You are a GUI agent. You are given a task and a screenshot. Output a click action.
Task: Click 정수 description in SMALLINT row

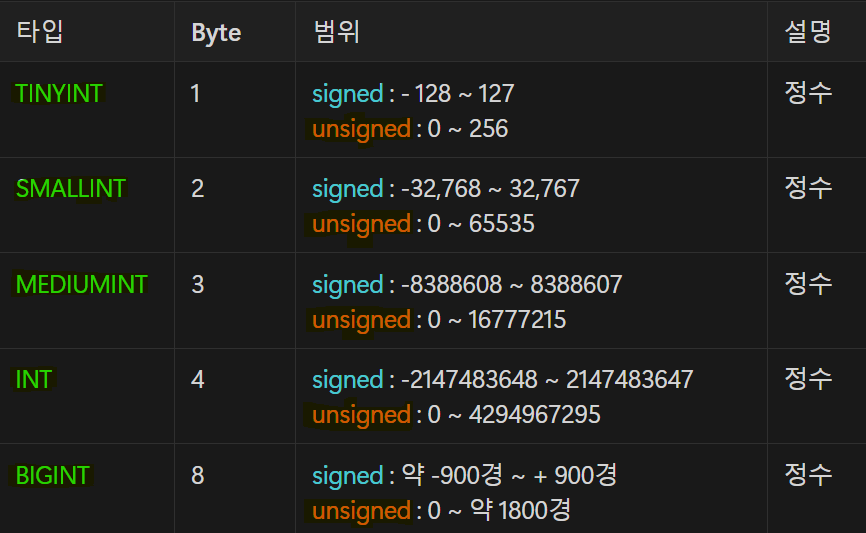point(808,188)
